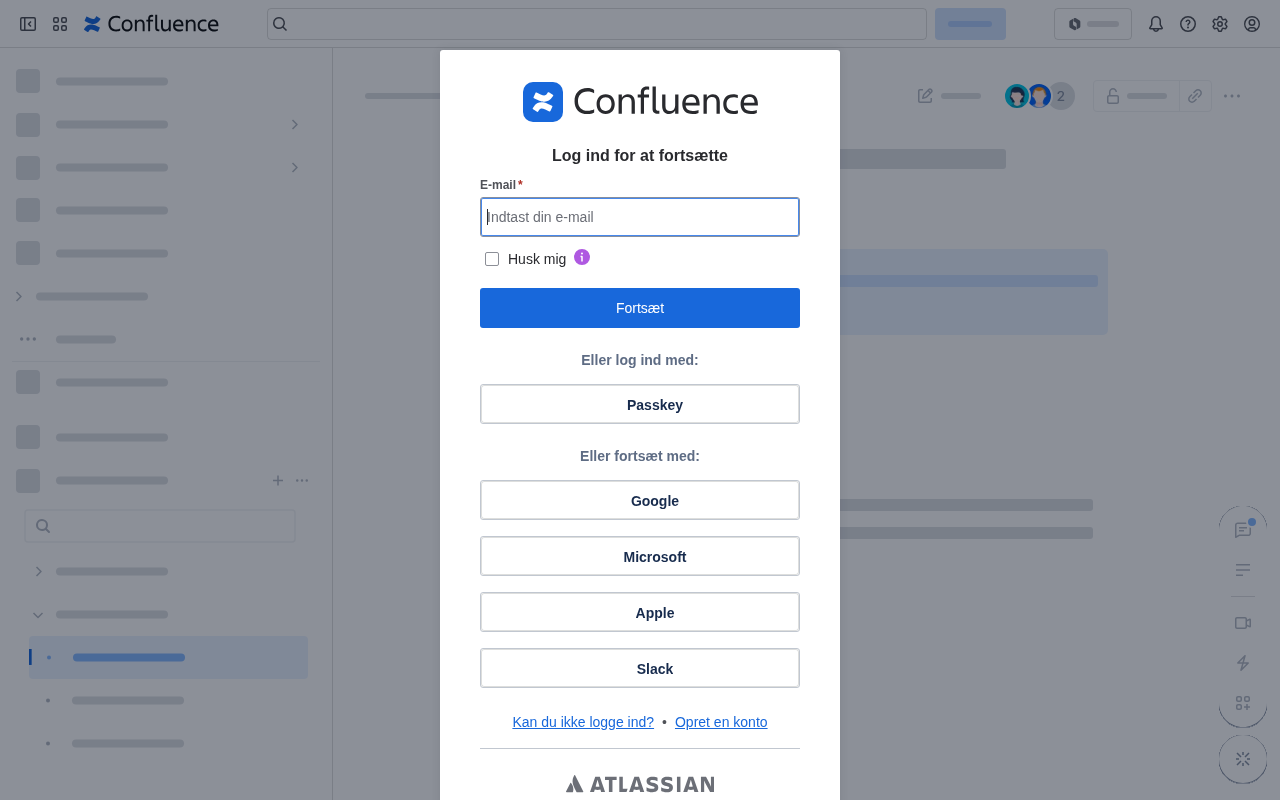The image size is (1280, 800).
Task: Open the page's more actions ellipsis
Action: tap(1232, 96)
